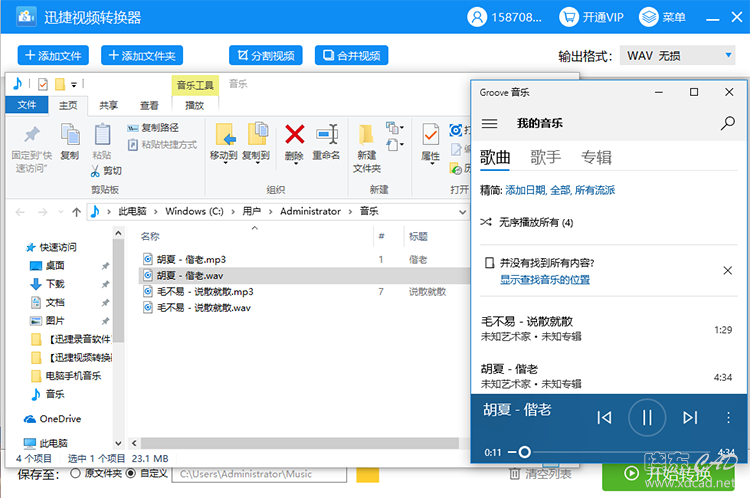Switch to the 查看 ribbon tab
The image size is (750, 498).
(x=149, y=105)
